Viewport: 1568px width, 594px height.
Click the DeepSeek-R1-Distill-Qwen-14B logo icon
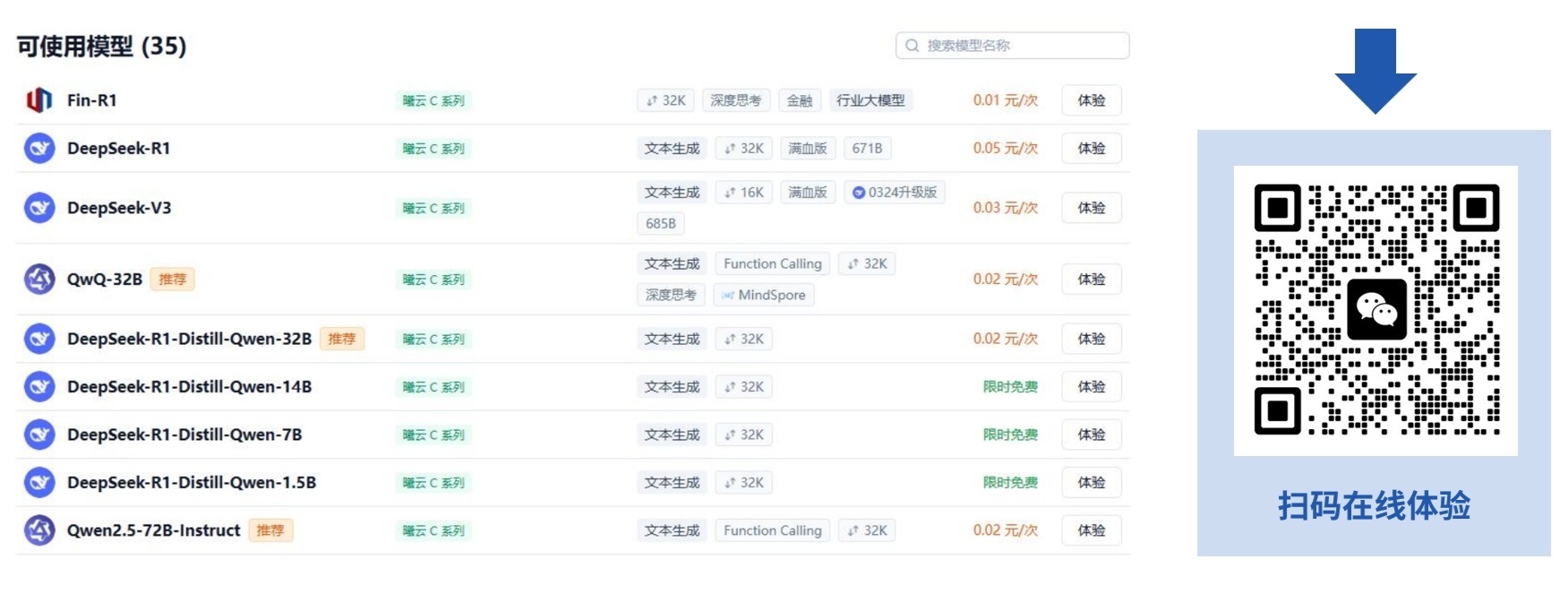click(39, 387)
